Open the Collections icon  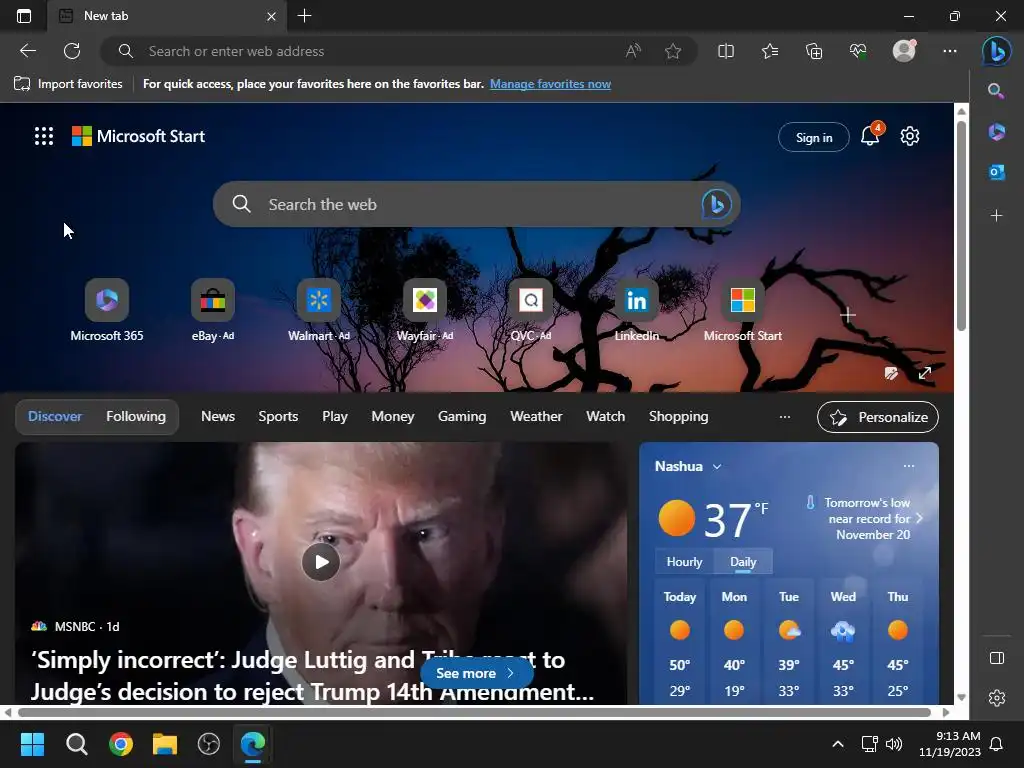[814, 51]
